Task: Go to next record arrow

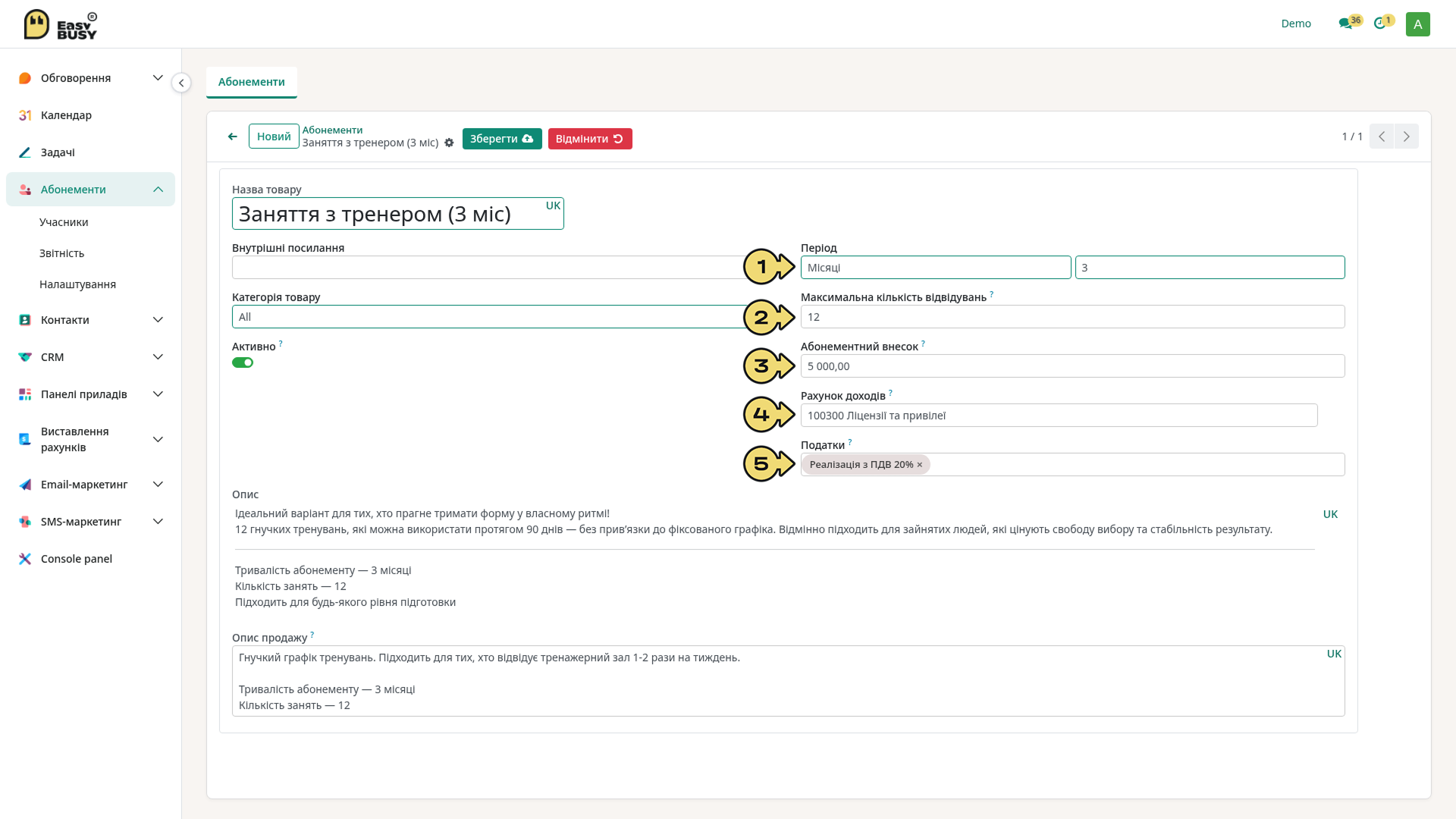Action: 1407,136
